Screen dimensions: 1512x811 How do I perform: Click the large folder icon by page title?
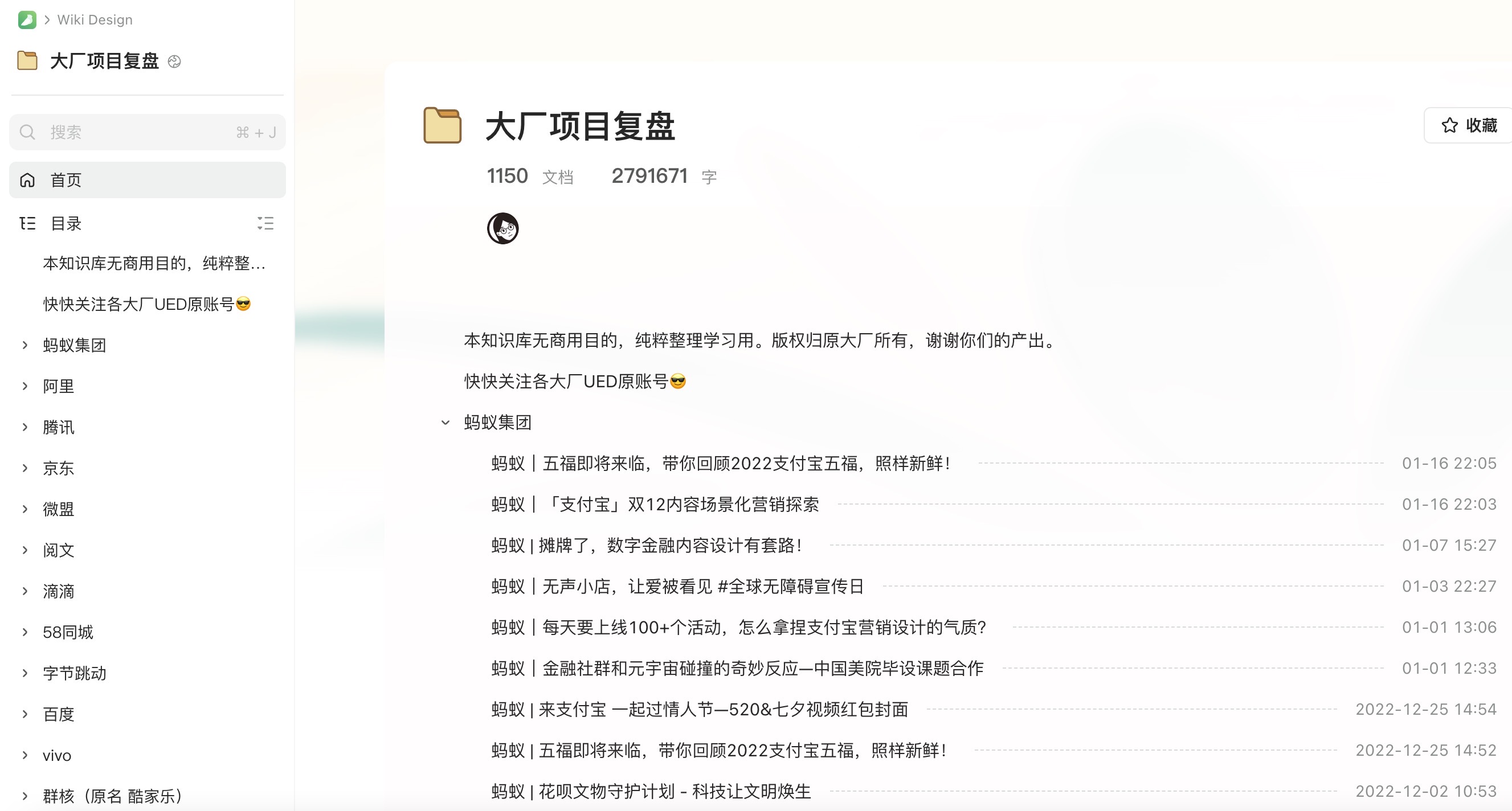pos(443,126)
